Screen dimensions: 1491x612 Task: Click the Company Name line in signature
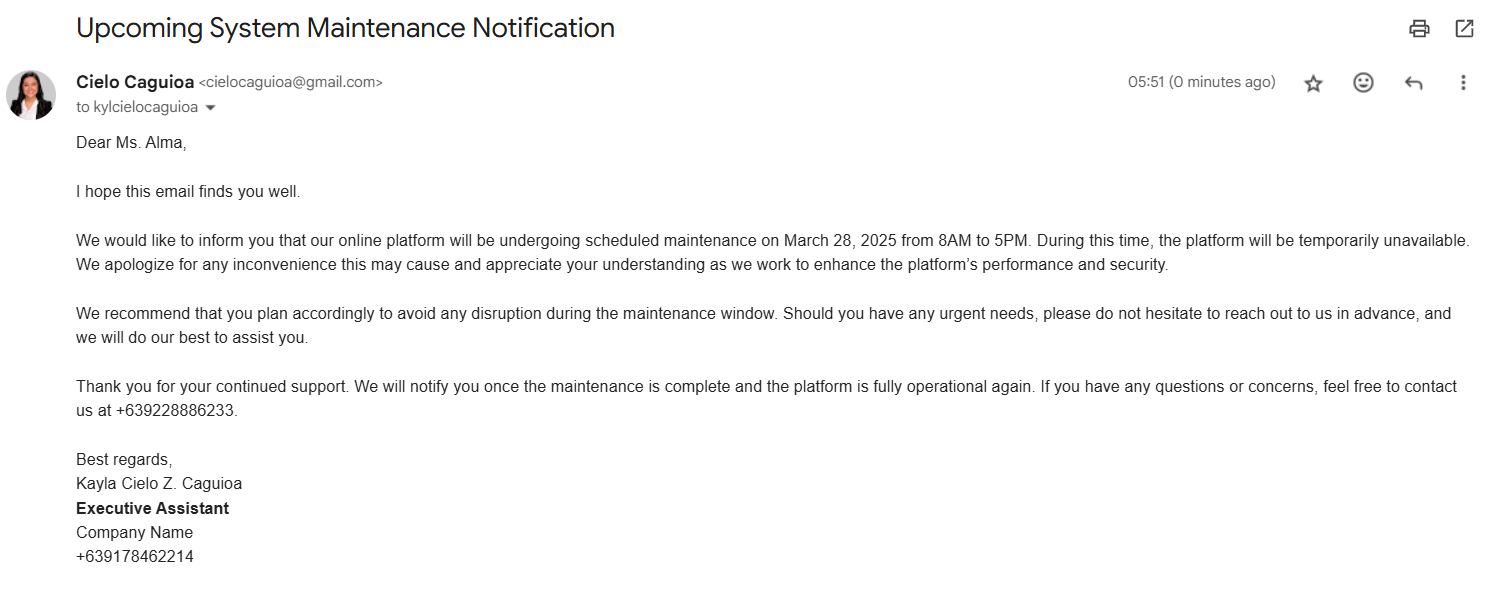[x=134, y=533]
